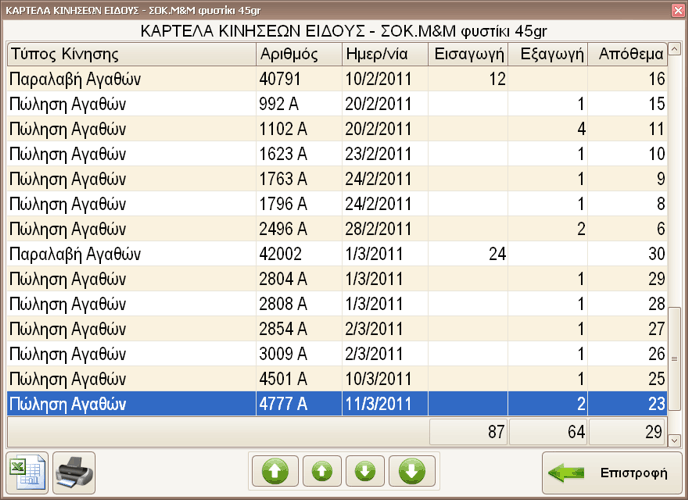Select the row with number 40791

coord(337,79)
